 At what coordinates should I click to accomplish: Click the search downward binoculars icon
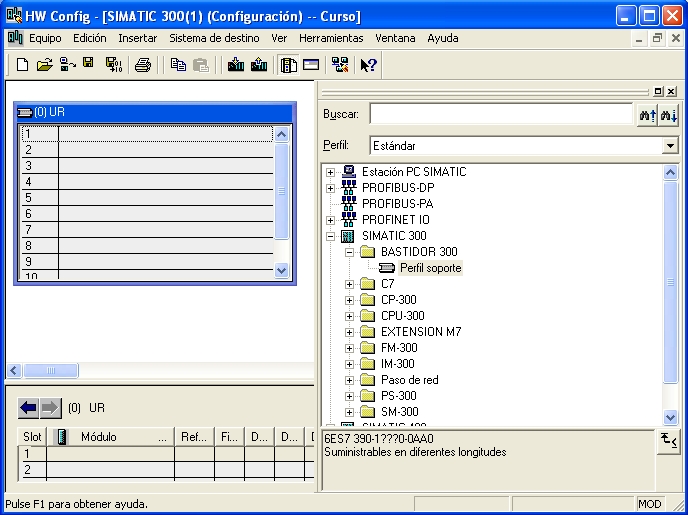pos(668,115)
